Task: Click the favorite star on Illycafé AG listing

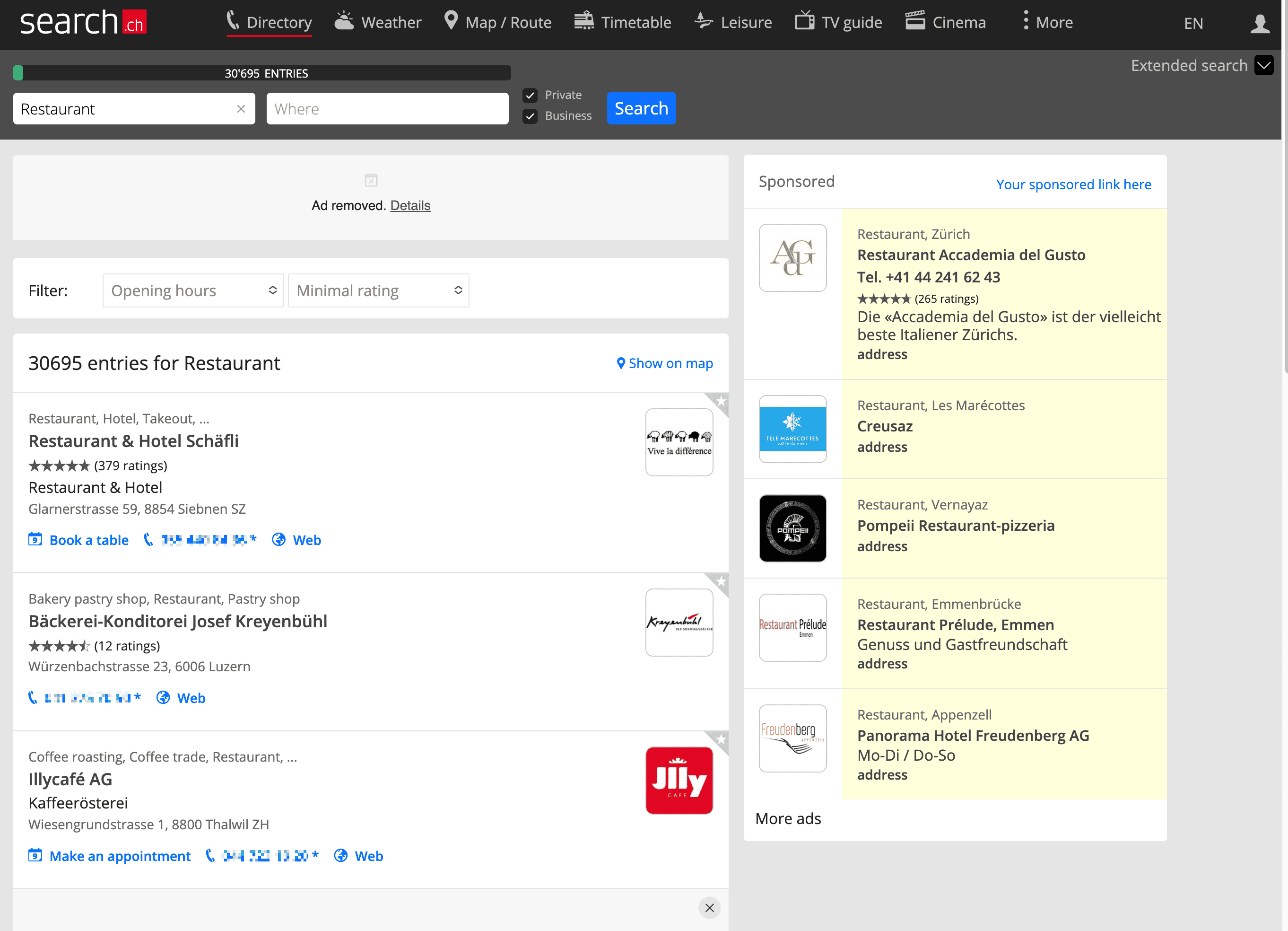Action: point(721,739)
